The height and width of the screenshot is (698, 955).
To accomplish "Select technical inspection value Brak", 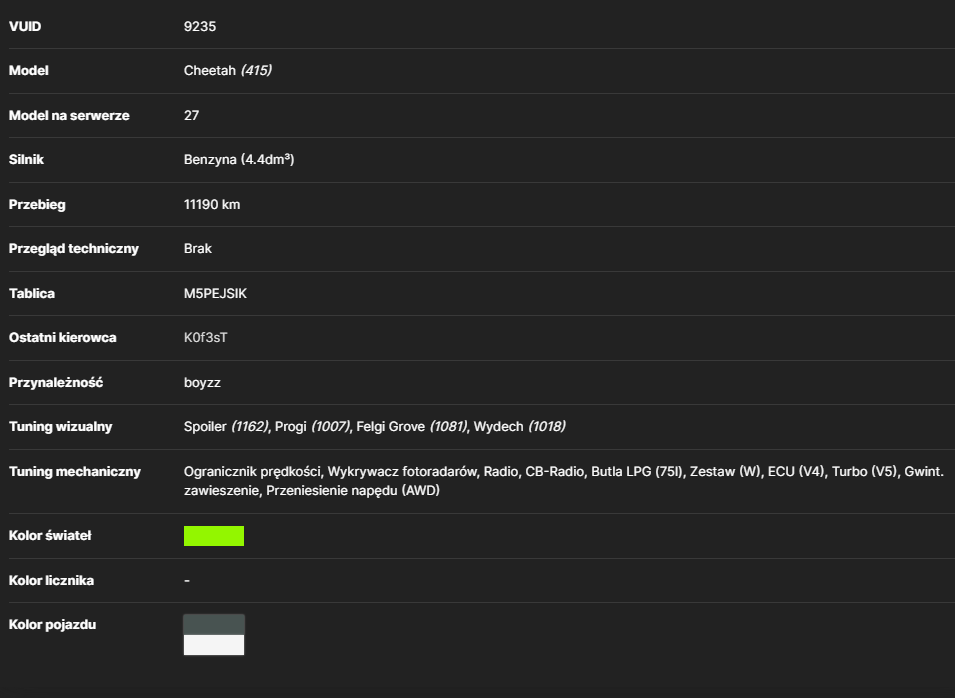I will (198, 249).
